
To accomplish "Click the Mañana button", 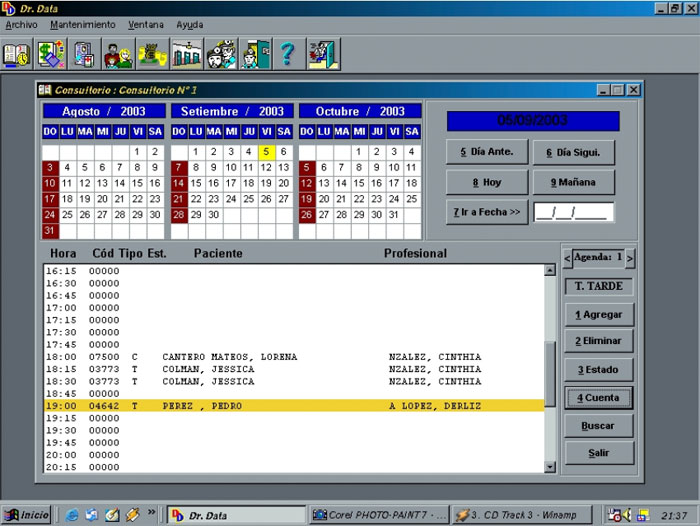I will click(x=573, y=182).
